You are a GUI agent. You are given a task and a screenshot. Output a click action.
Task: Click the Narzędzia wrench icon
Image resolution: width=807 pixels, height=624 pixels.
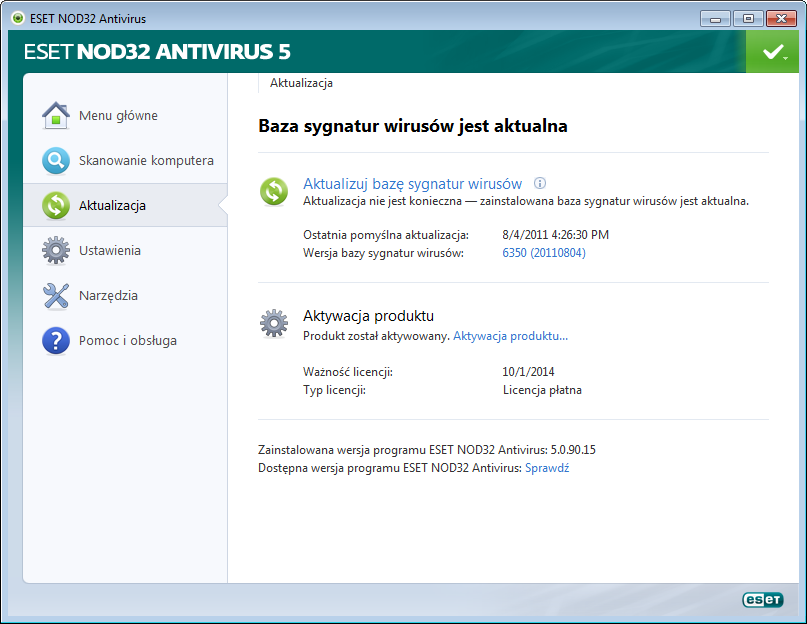click(56, 296)
